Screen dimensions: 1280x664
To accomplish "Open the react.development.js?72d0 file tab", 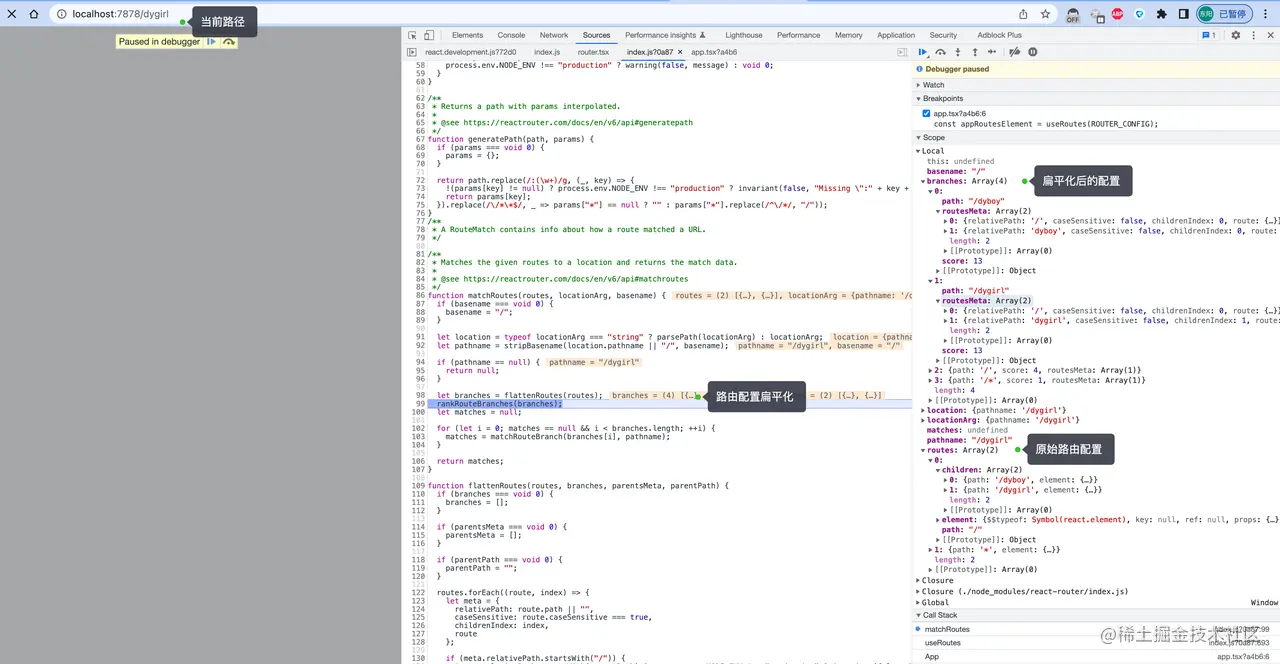I will [x=471, y=52].
